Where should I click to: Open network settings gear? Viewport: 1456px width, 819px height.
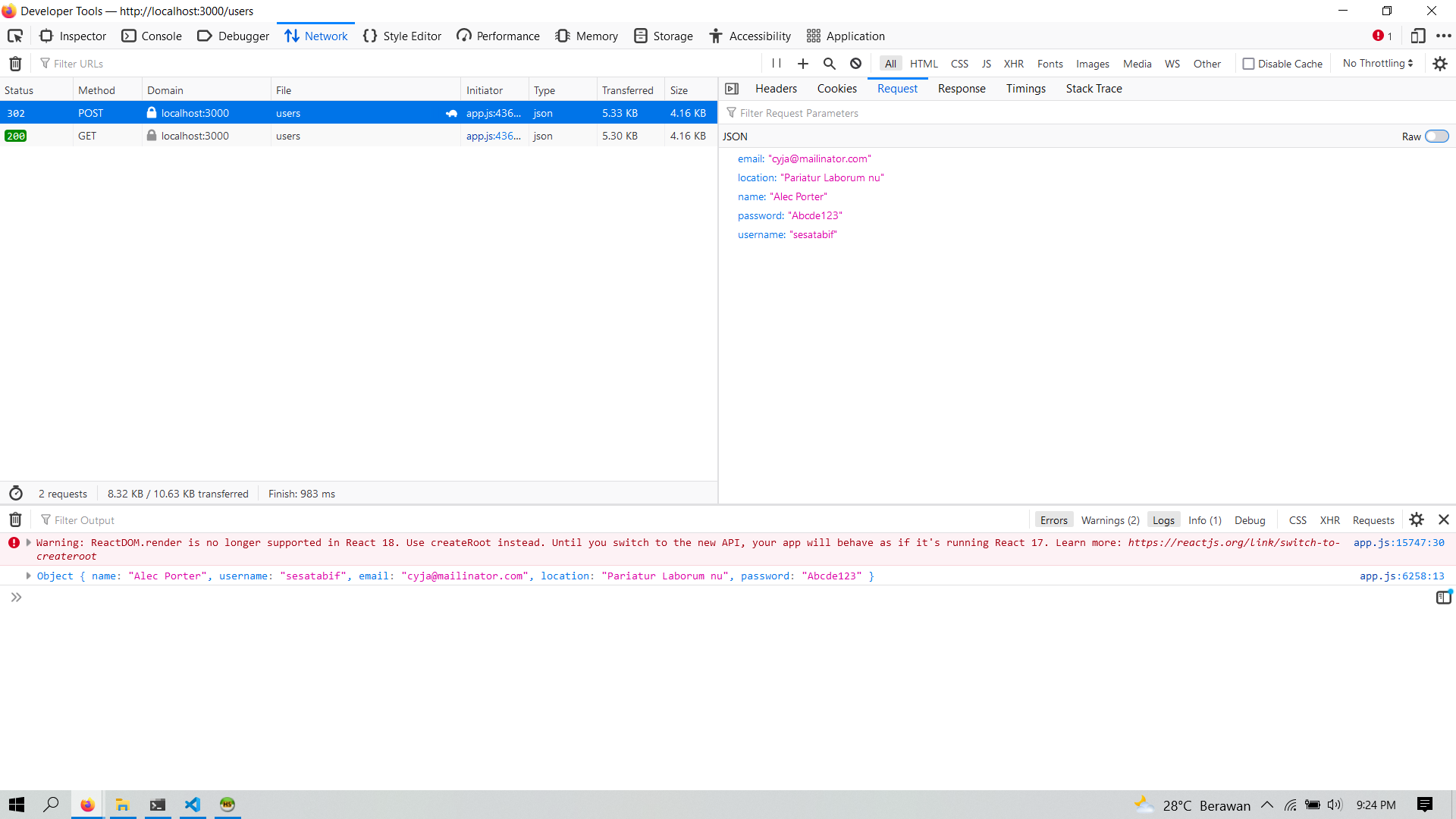(1440, 64)
